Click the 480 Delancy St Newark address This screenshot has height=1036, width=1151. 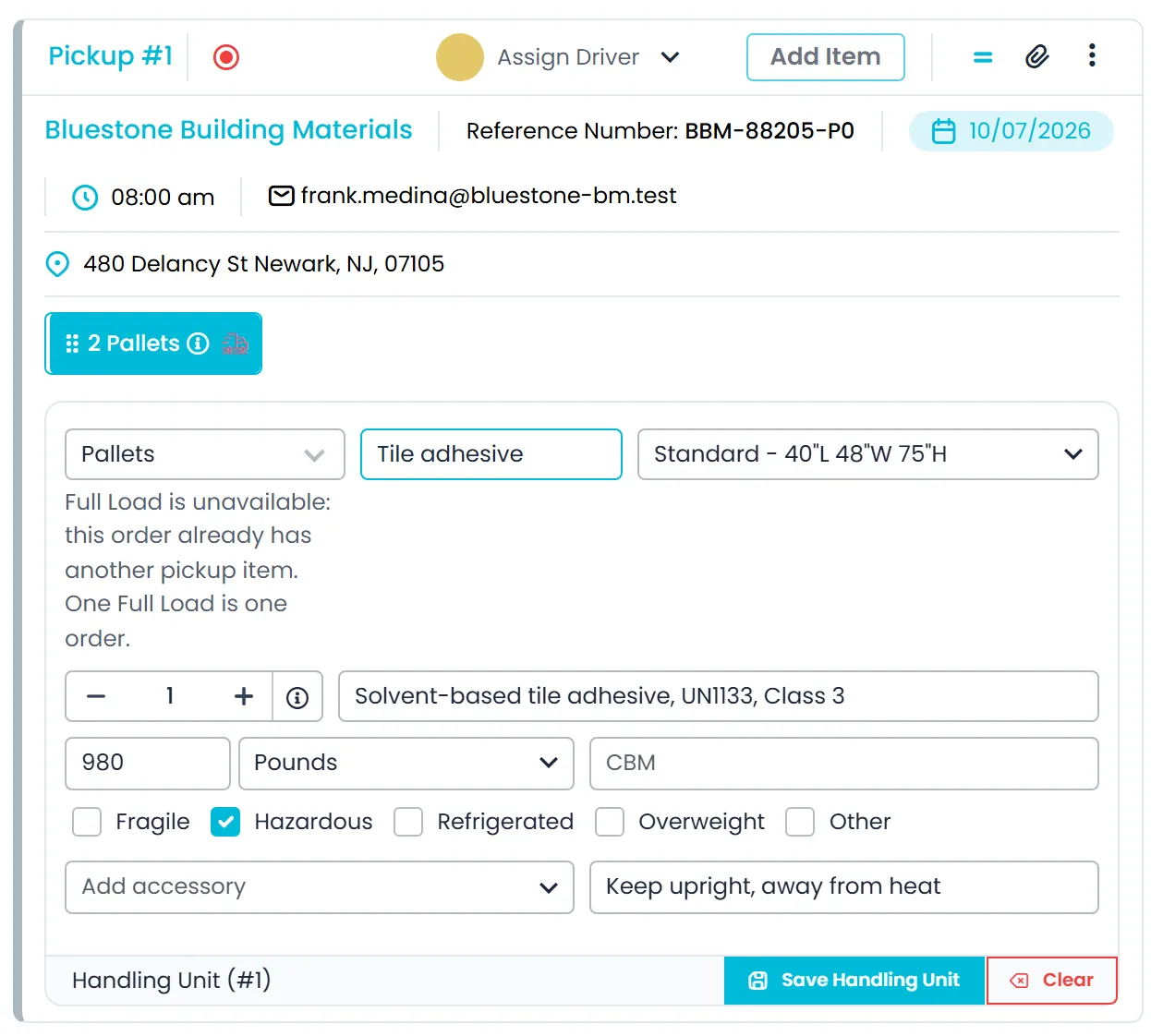coord(264,264)
